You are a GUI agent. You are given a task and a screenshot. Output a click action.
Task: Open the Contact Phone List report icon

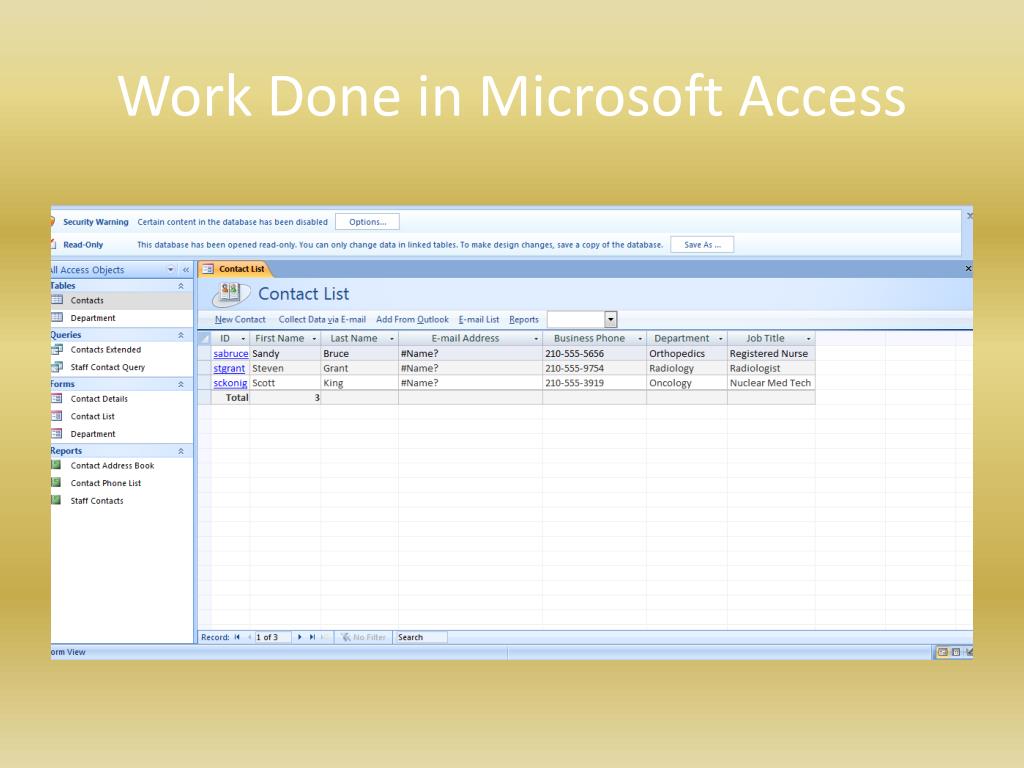57,483
